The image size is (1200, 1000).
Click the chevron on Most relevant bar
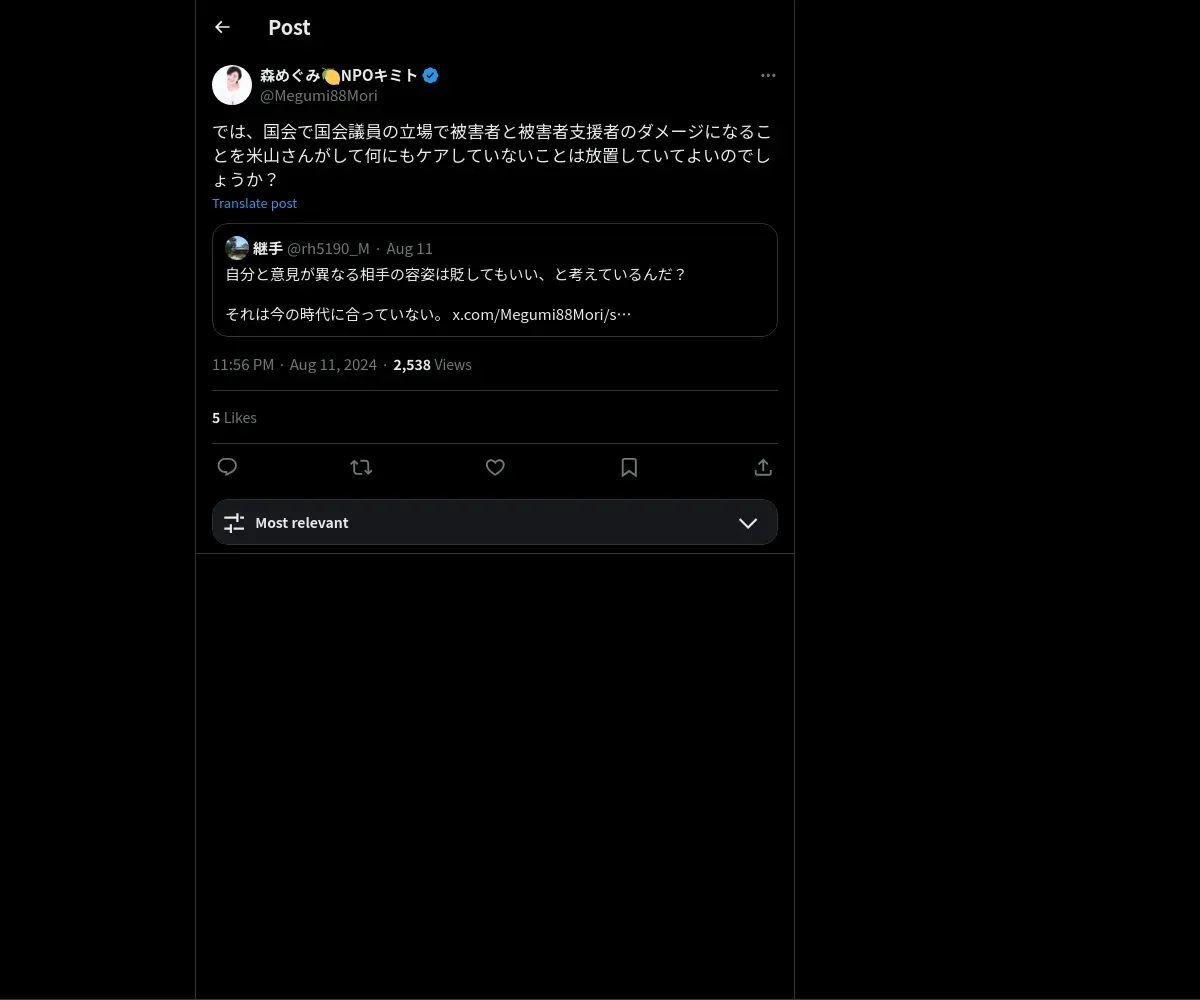(748, 523)
